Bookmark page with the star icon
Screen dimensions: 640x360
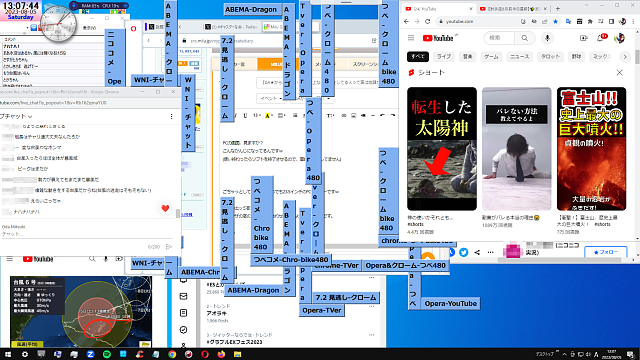556,21
